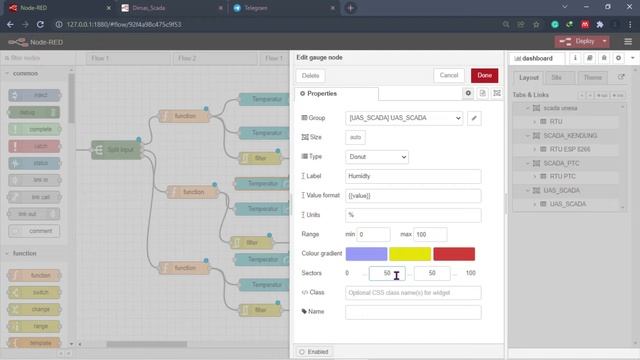Viewport: 640px width, 360px height.
Task: Open Node-RED main hamburger menu
Action: (x=628, y=42)
